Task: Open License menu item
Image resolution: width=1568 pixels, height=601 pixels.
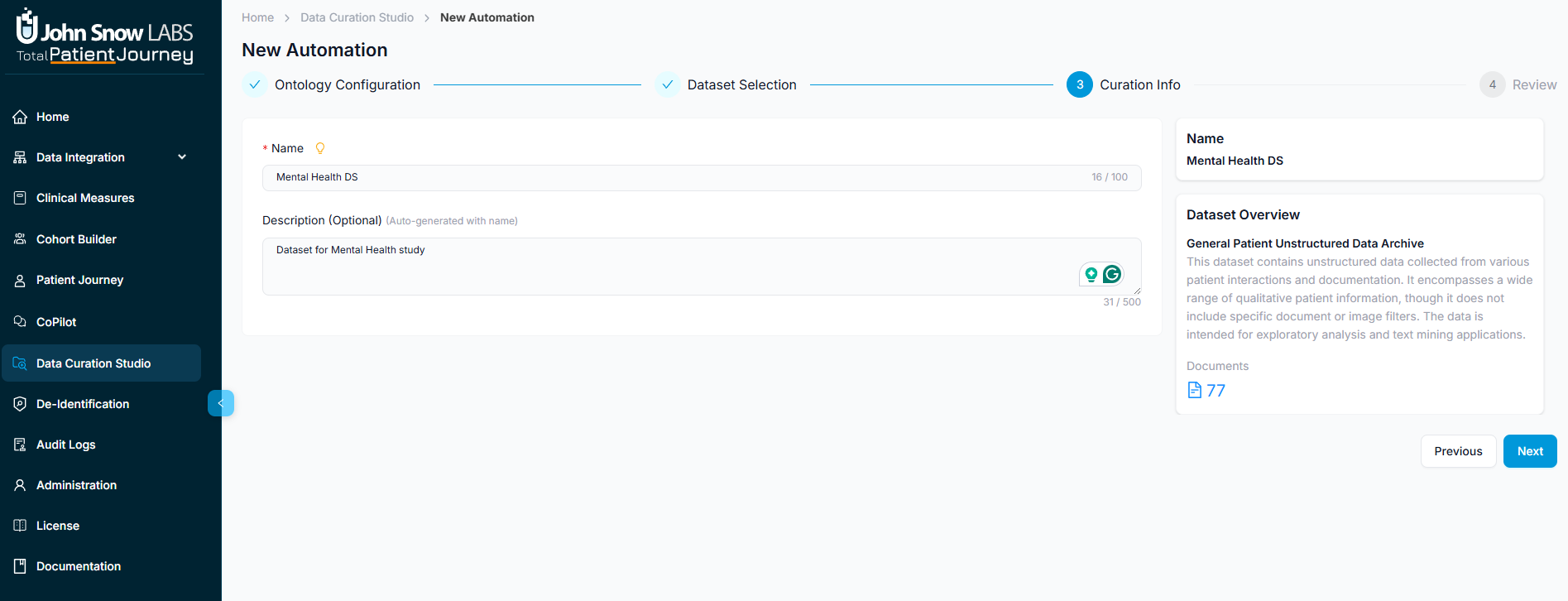Action: [101, 526]
